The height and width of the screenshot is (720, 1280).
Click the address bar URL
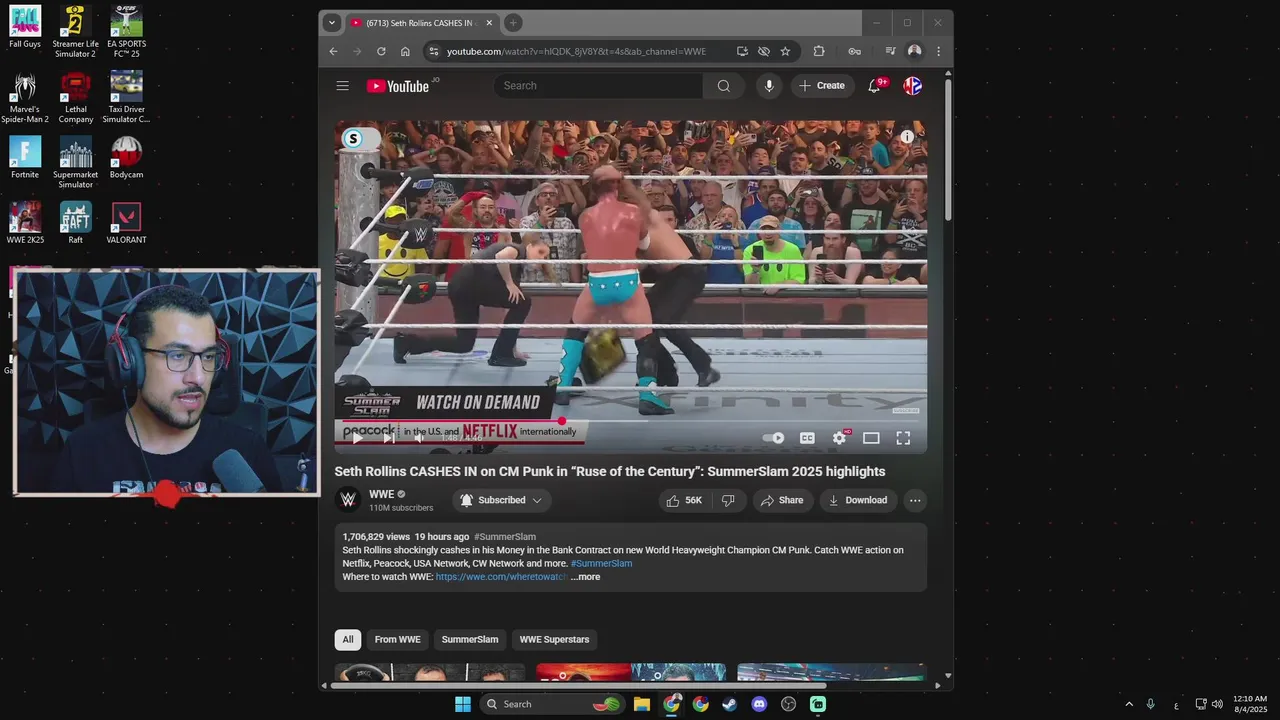click(x=576, y=51)
